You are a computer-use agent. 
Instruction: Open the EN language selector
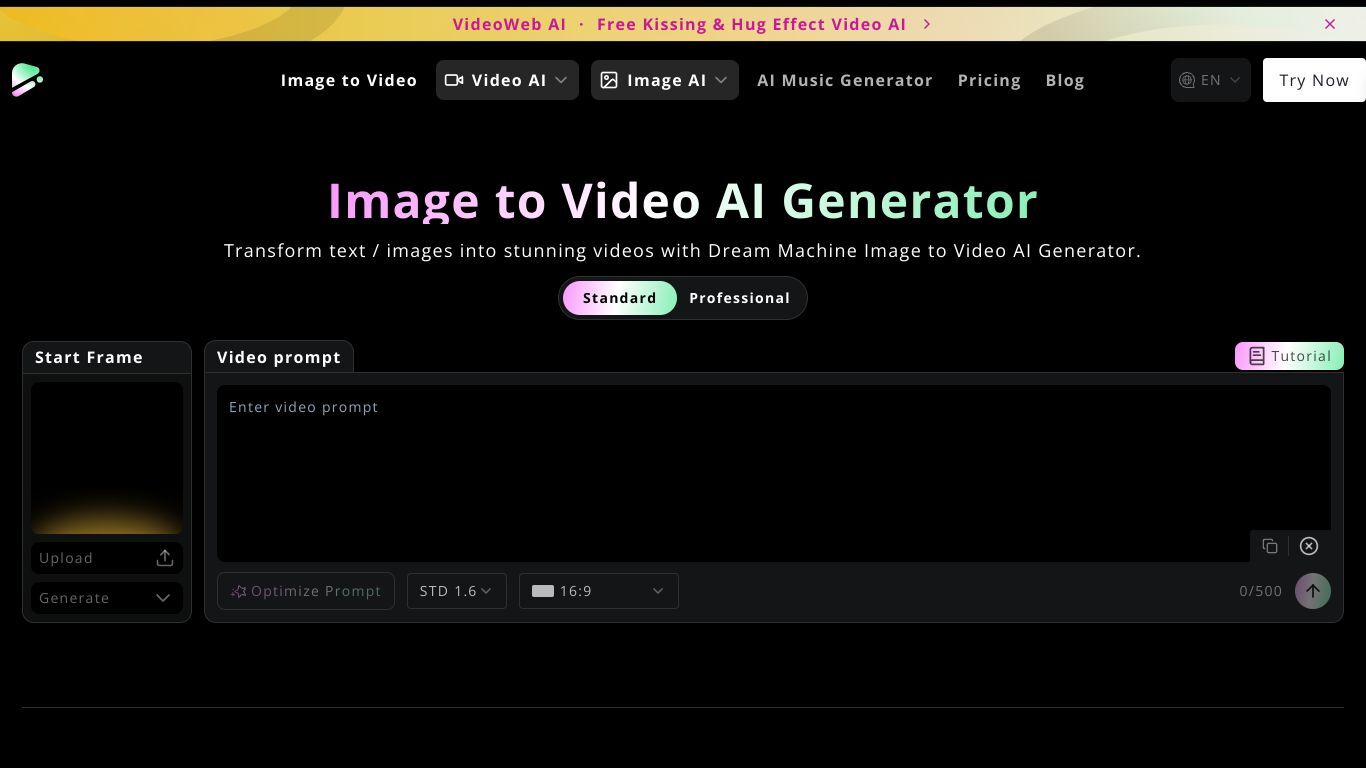(x=1211, y=80)
